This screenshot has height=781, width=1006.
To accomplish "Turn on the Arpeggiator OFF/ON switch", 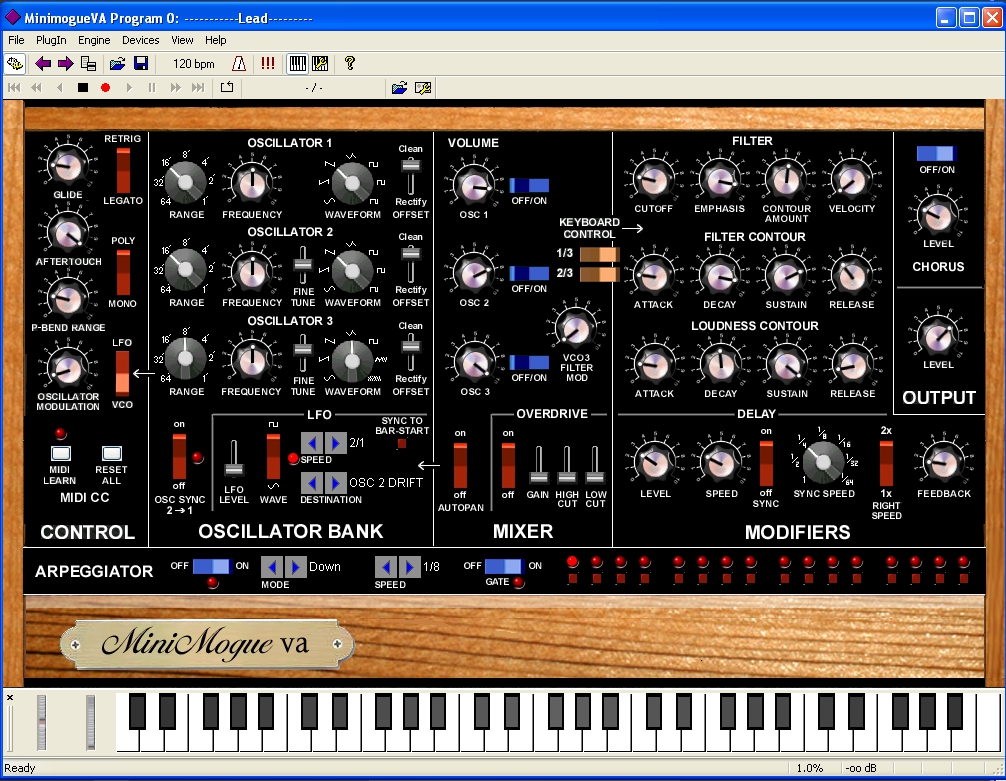I will (x=210, y=566).
